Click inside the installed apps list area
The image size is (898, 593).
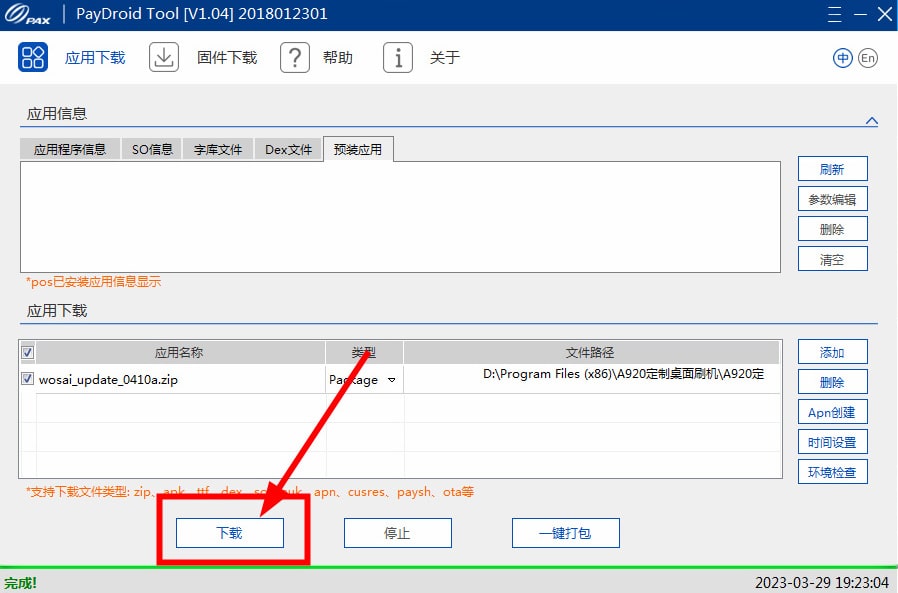coord(400,217)
